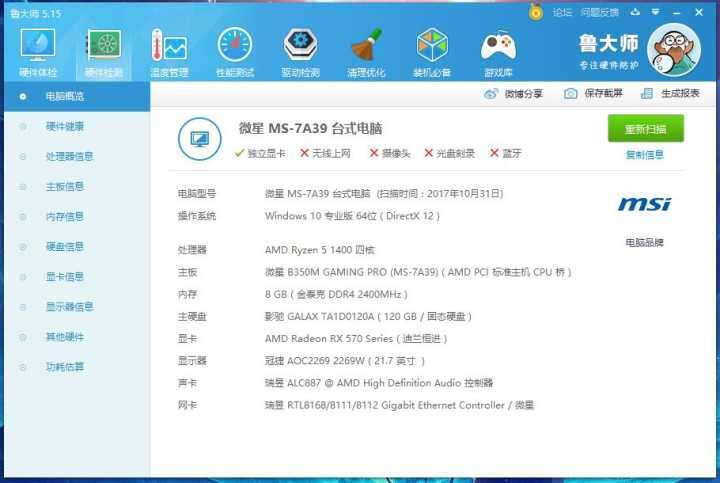Click the 鲁大师 mascot avatar
The width and height of the screenshot is (720, 483).
[674, 50]
